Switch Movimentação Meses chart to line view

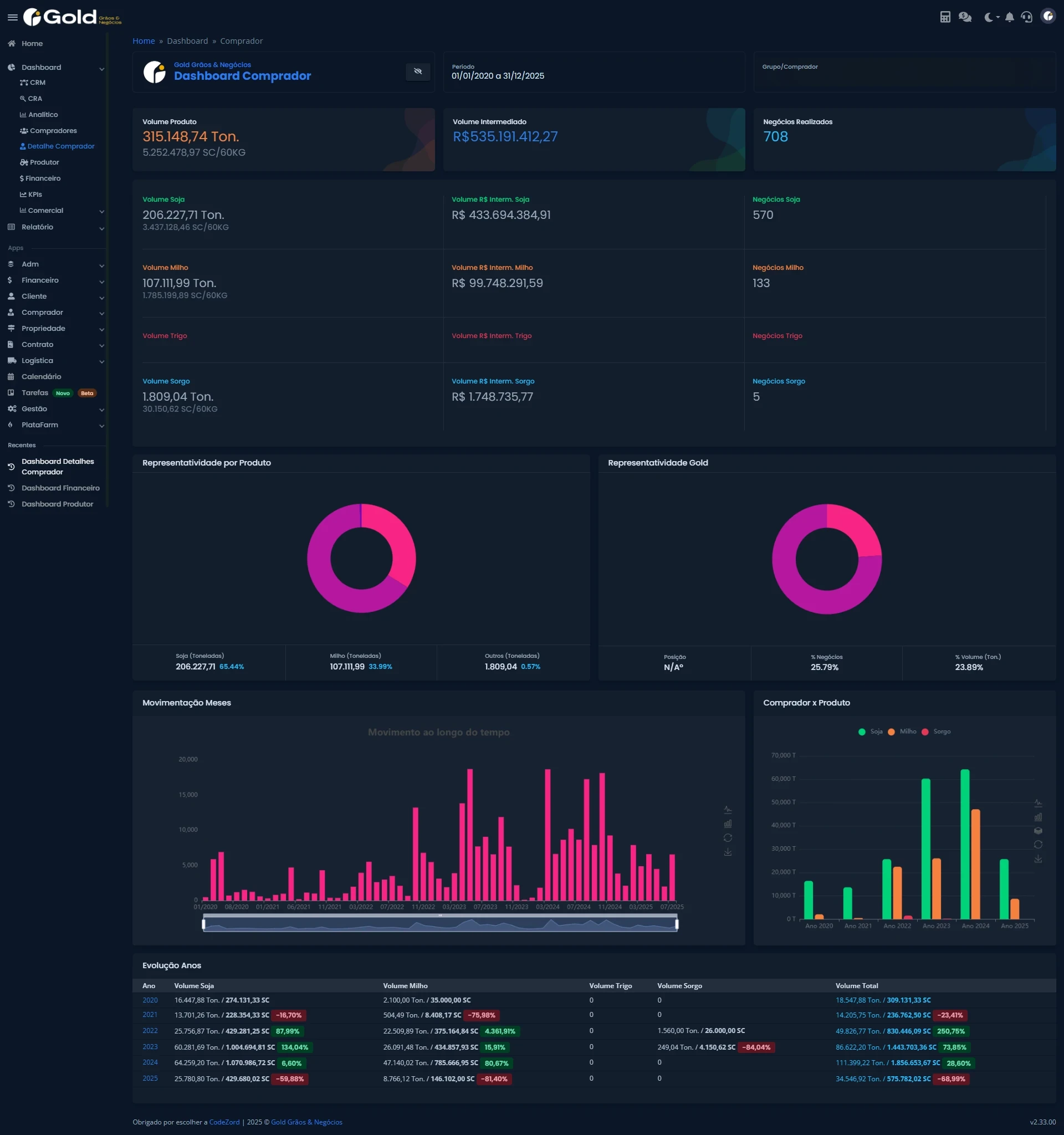tap(728, 810)
